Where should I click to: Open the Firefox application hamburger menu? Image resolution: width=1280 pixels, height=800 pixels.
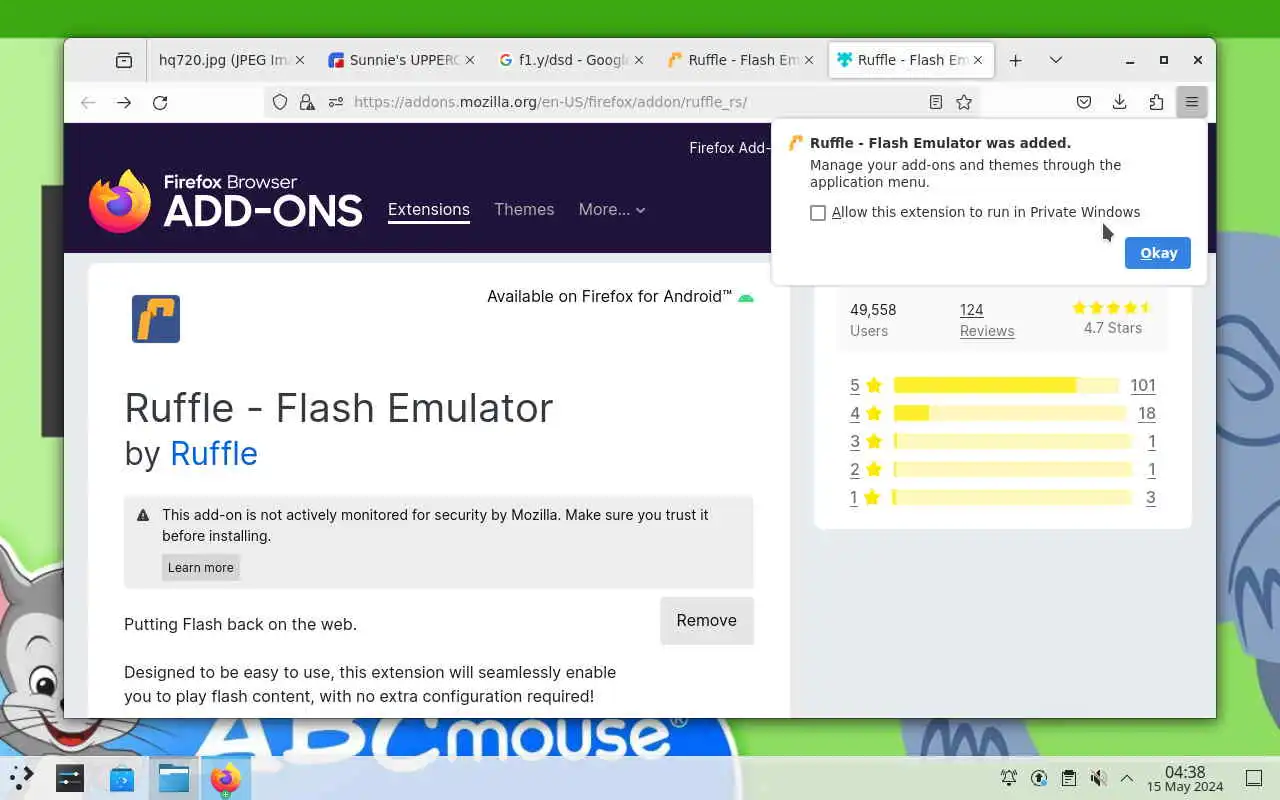coord(1192,102)
